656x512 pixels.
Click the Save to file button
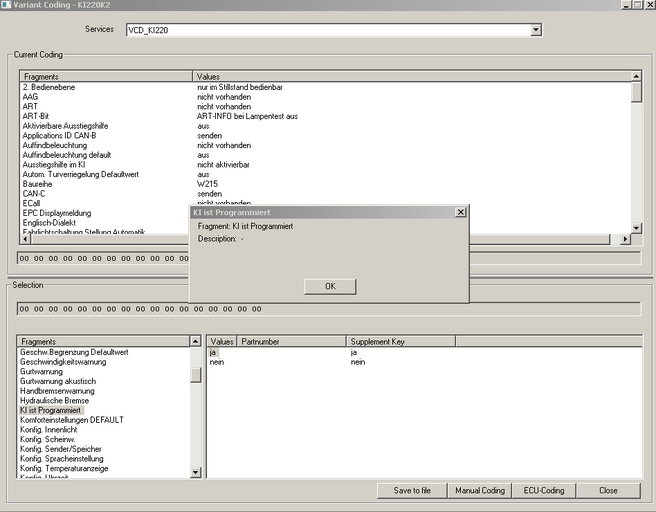412,490
